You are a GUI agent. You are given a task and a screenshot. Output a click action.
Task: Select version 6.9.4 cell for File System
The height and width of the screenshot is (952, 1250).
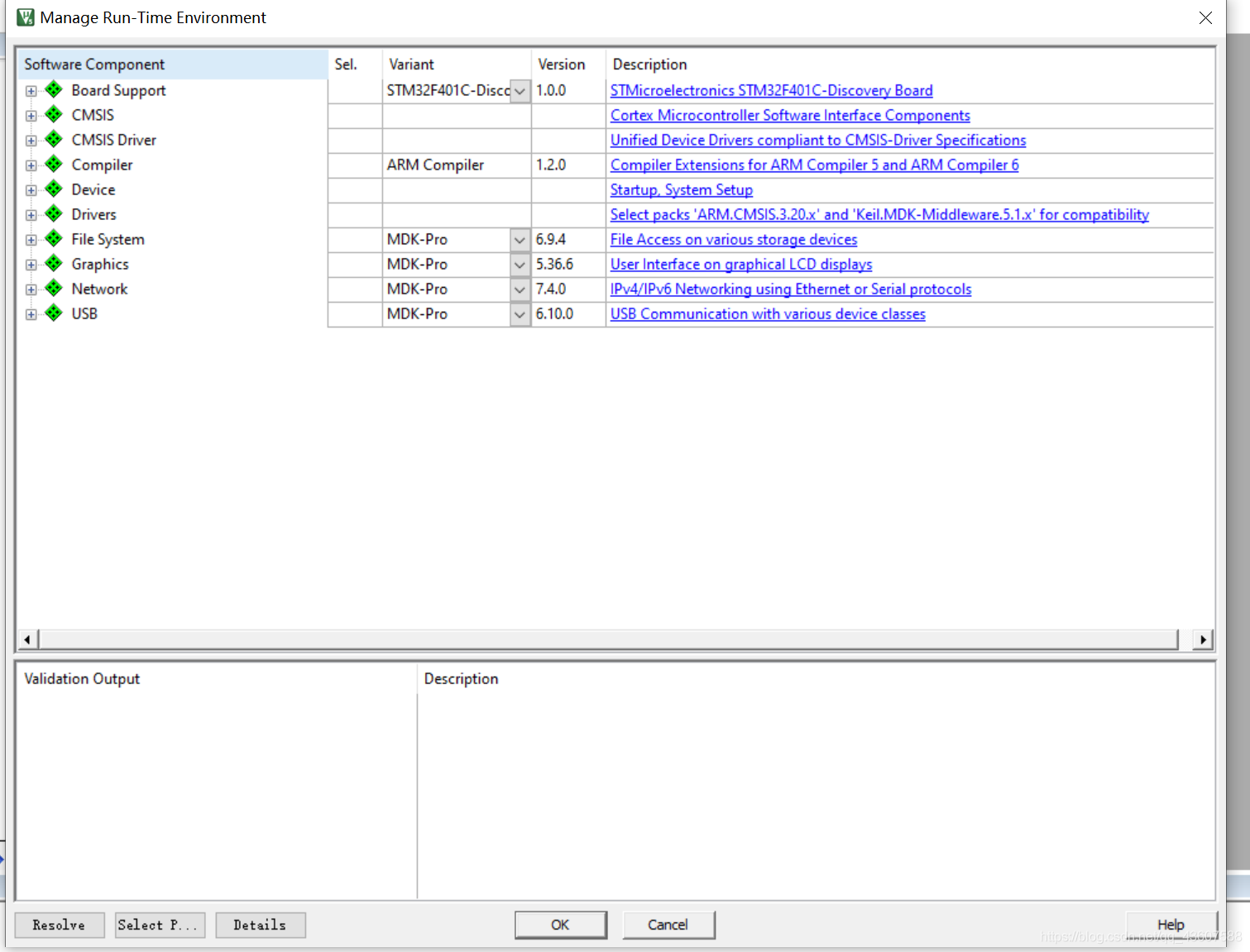[x=568, y=240]
